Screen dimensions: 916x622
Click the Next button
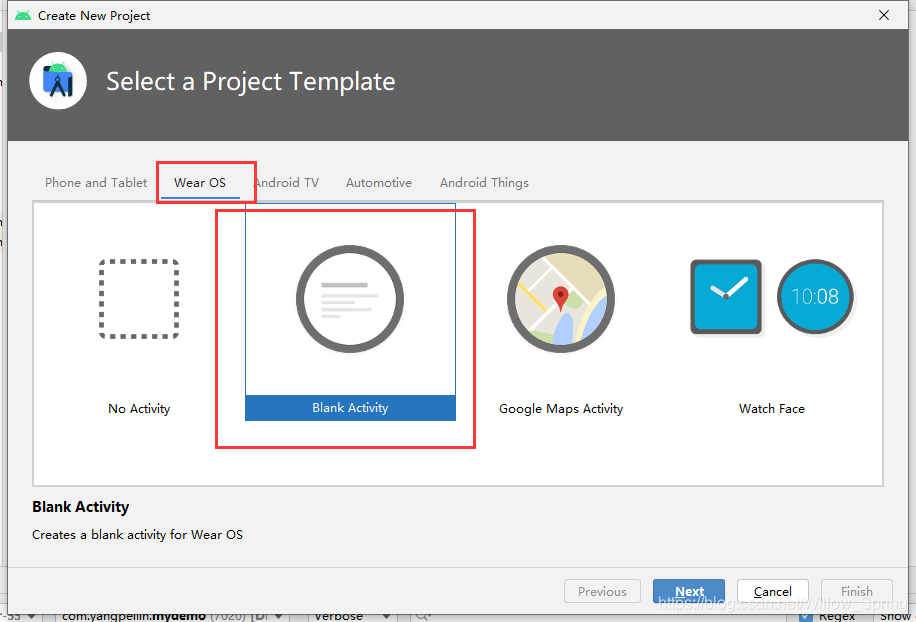(689, 591)
